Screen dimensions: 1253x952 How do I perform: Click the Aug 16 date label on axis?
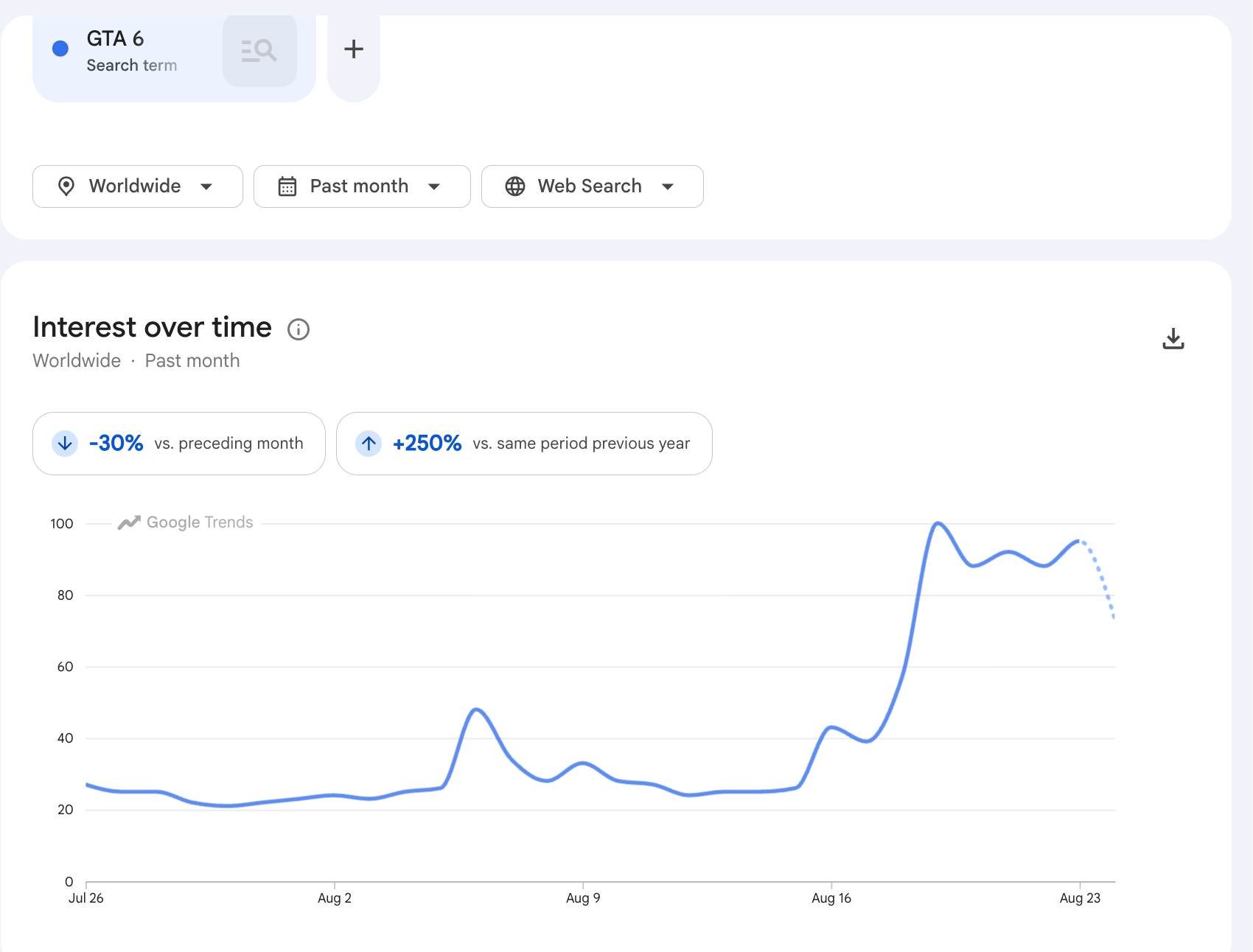pos(831,898)
